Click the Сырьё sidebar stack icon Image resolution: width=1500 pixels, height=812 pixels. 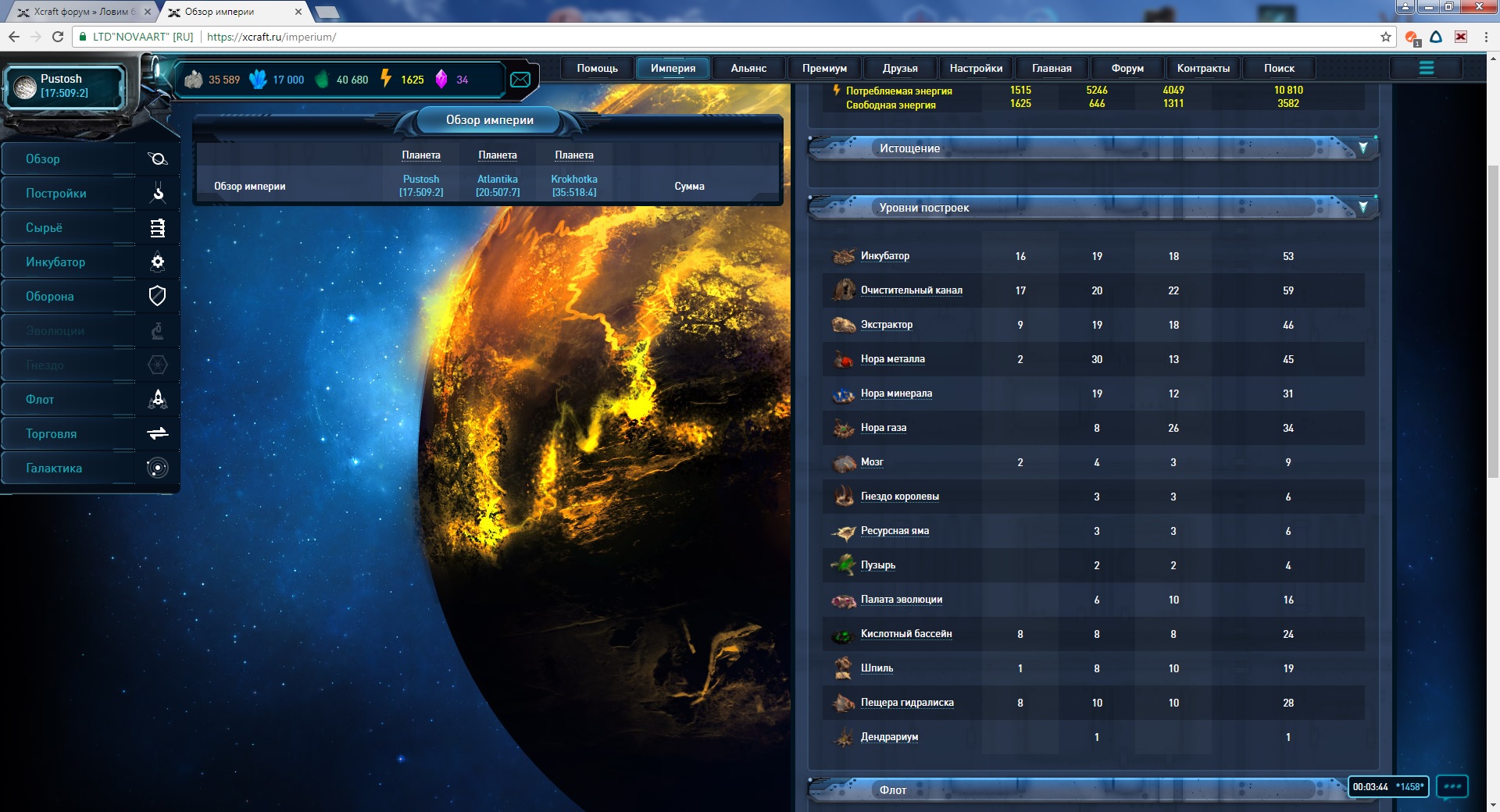157,227
